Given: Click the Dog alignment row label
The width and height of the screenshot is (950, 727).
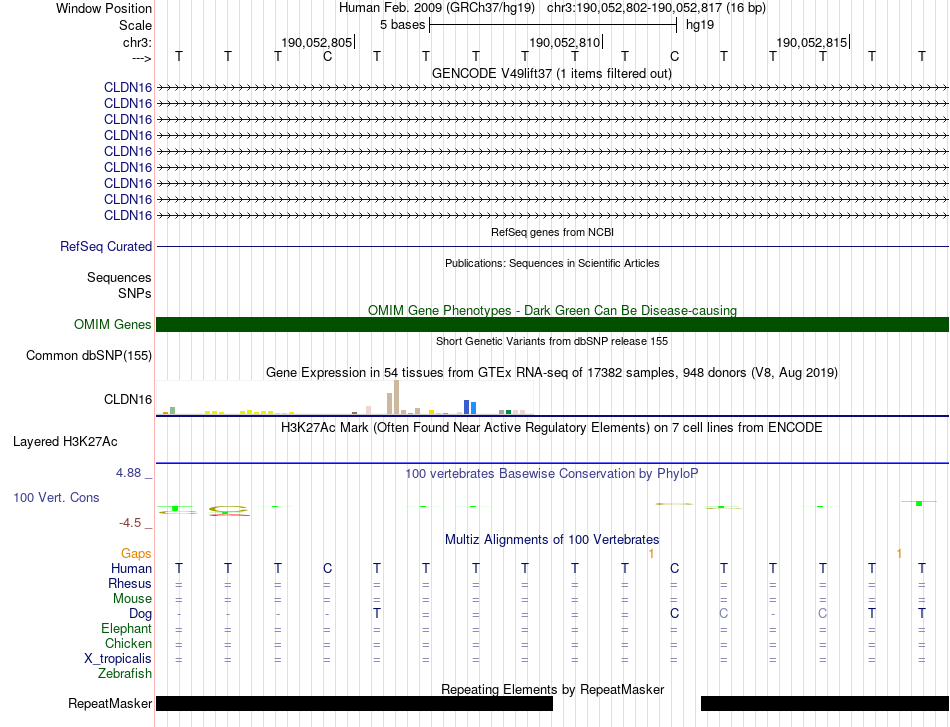Looking at the screenshot, I should coord(141,614).
